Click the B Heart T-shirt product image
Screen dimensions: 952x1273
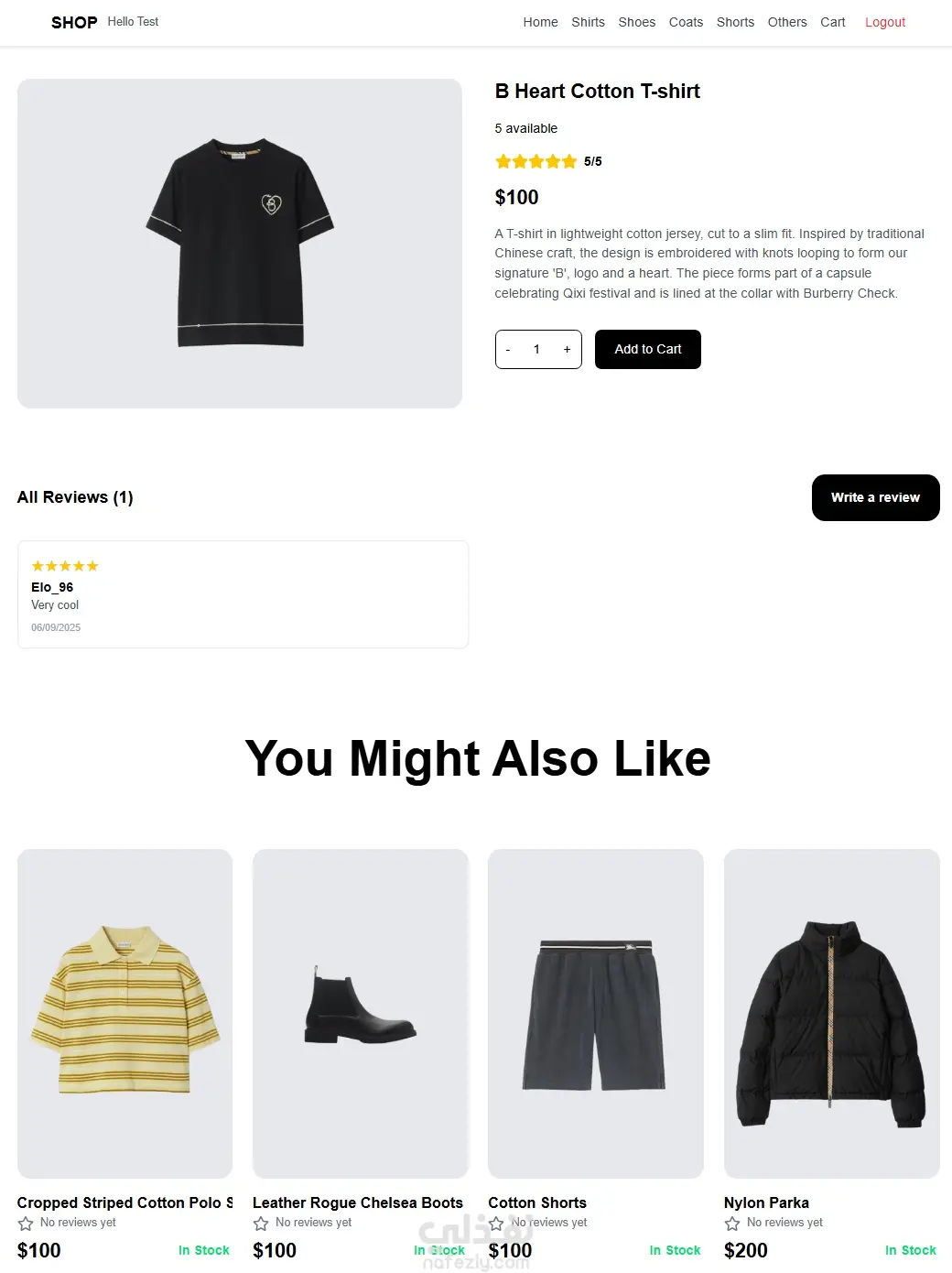[240, 244]
